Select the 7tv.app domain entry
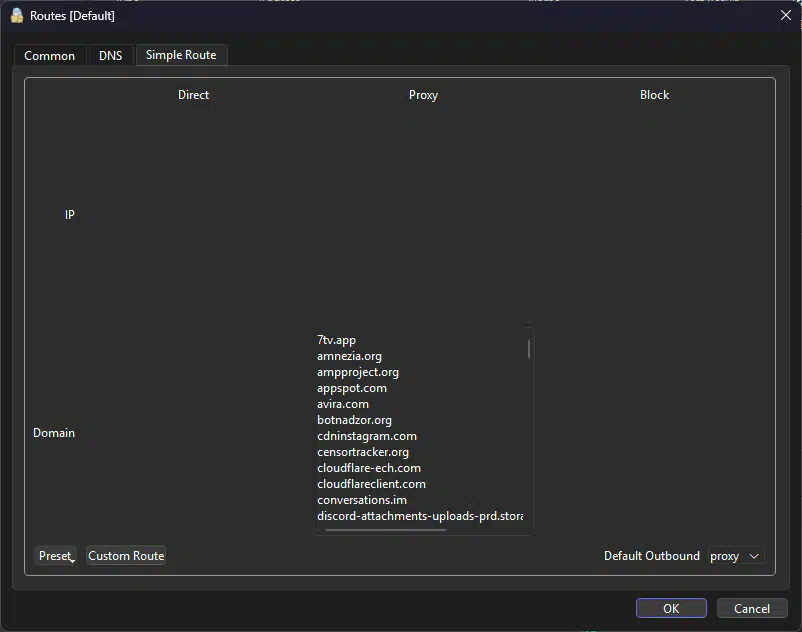802x632 pixels. tap(336, 340)
